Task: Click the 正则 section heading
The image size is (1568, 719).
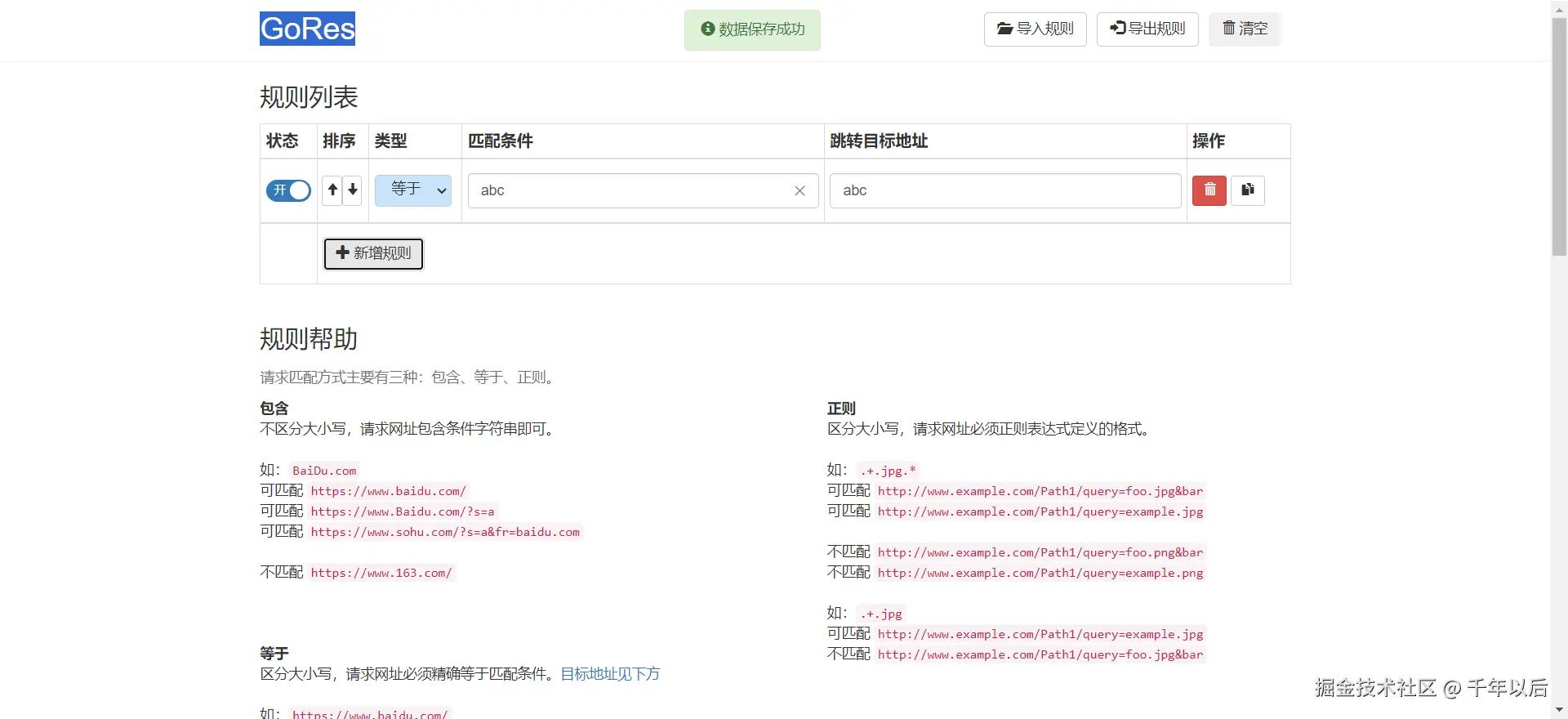Action: pos(841,409)
